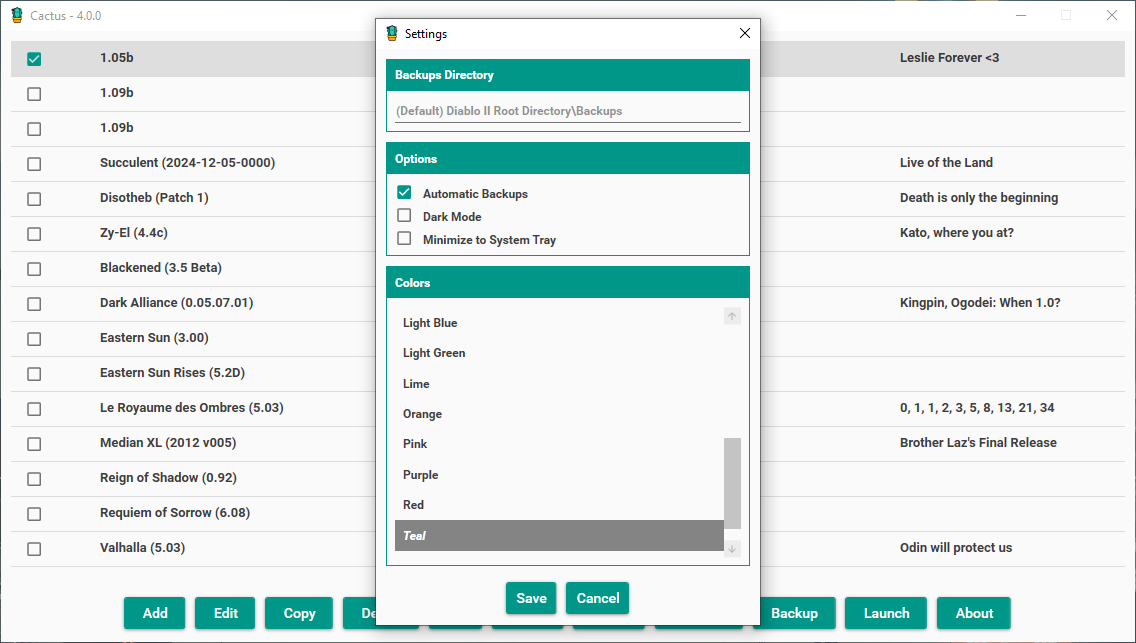Image resolution: width=1136 pixels, height=643 pixels.
Task: Click 'Kingpin, Ogodei: When 1.0?' text
Action: pos(980,303)
